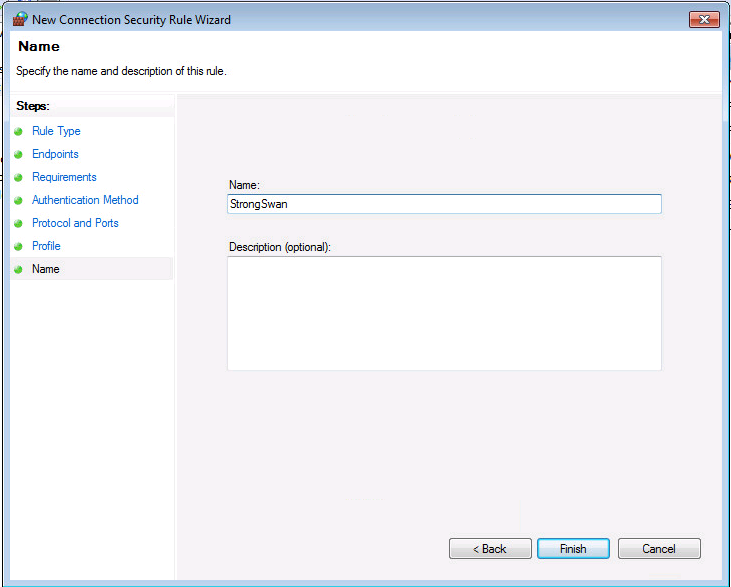Image resolution: width=731 pixels, height=587 pixels.
Task: Click green bullet beside Protocol and Ports
Action: pos(19,223)
